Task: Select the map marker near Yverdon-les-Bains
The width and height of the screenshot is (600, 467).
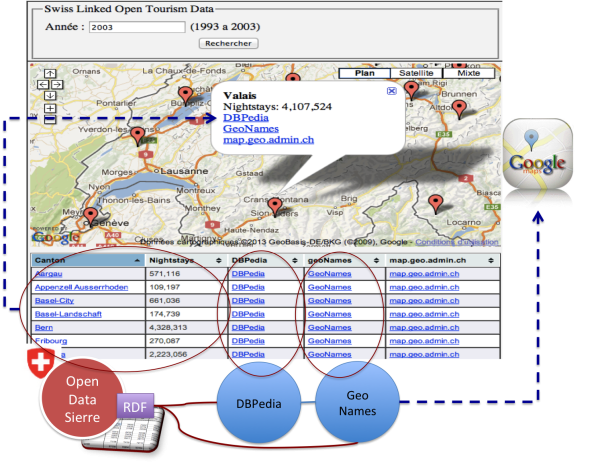Action: pyautogui.click(x=137, y=137)
